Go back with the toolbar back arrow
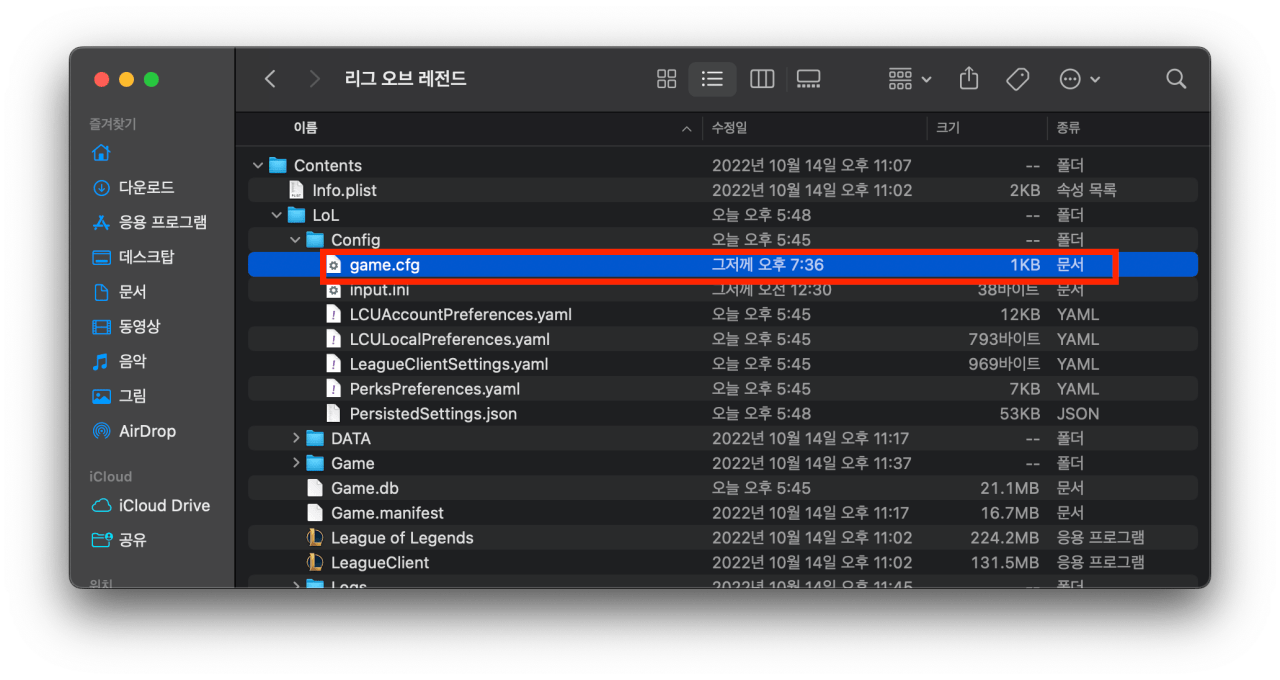Viewport: 1280px width, 680px height. pos(270,79)
